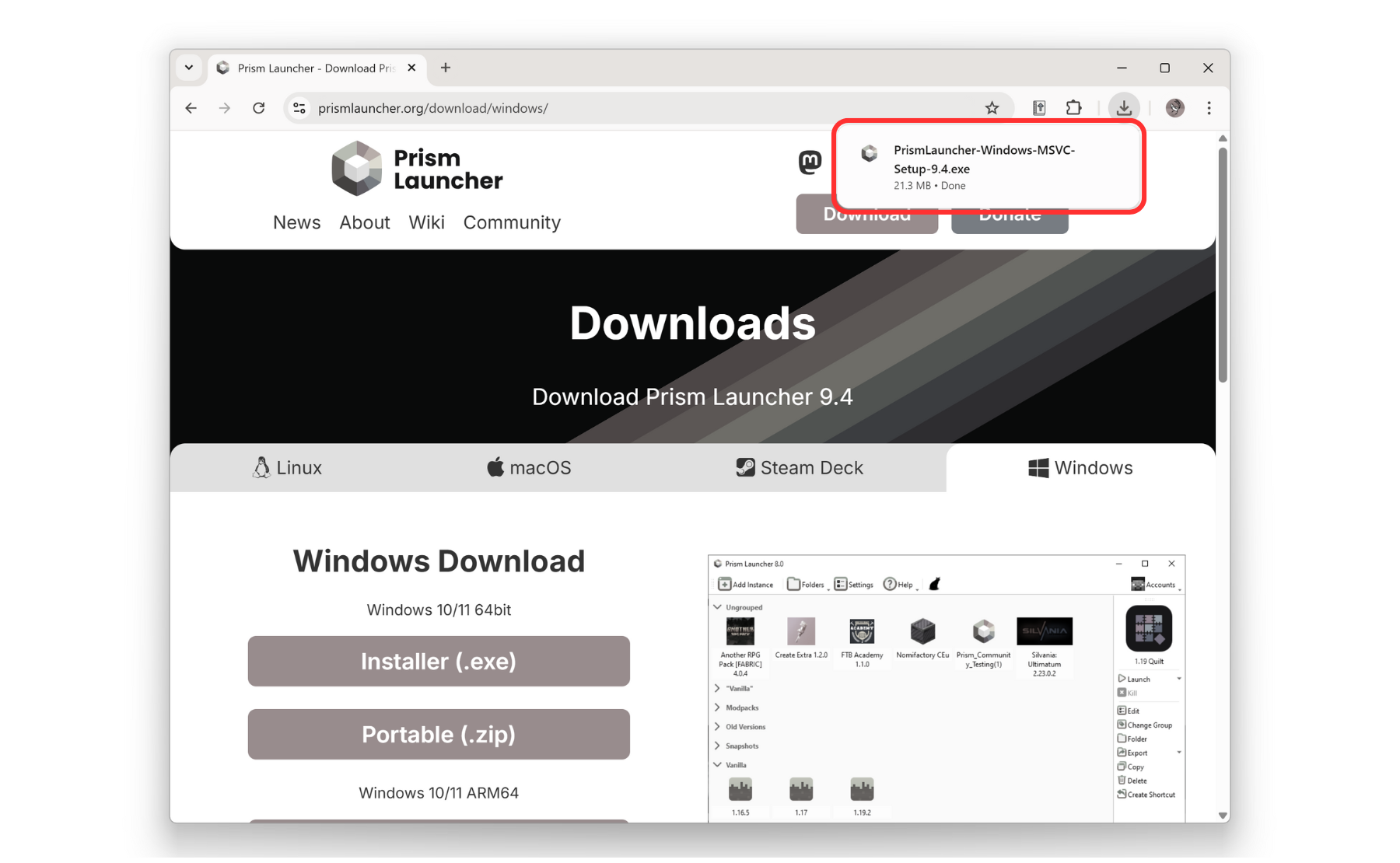Open Chrome's three-dot menu
This screenshot has width=1400, height=863.
pyautogui.click(x=1209, y=108)
